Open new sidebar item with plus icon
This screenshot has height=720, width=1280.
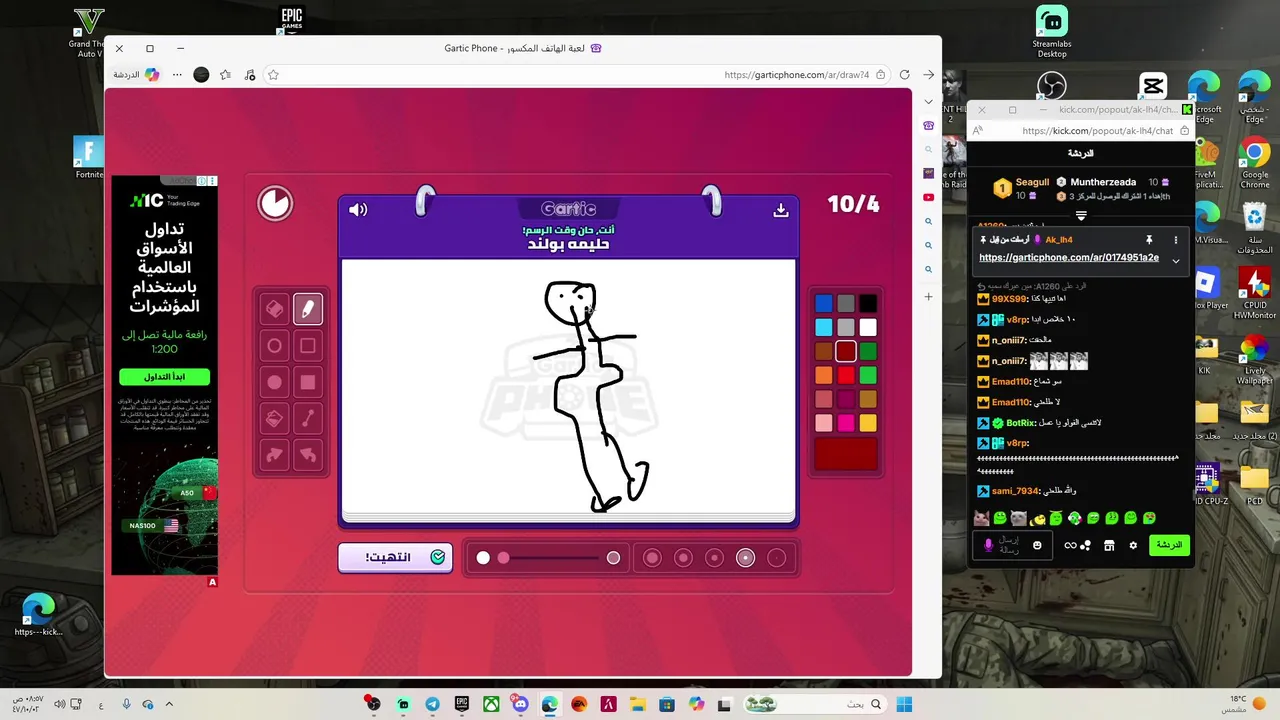click(x=928, y=297)
